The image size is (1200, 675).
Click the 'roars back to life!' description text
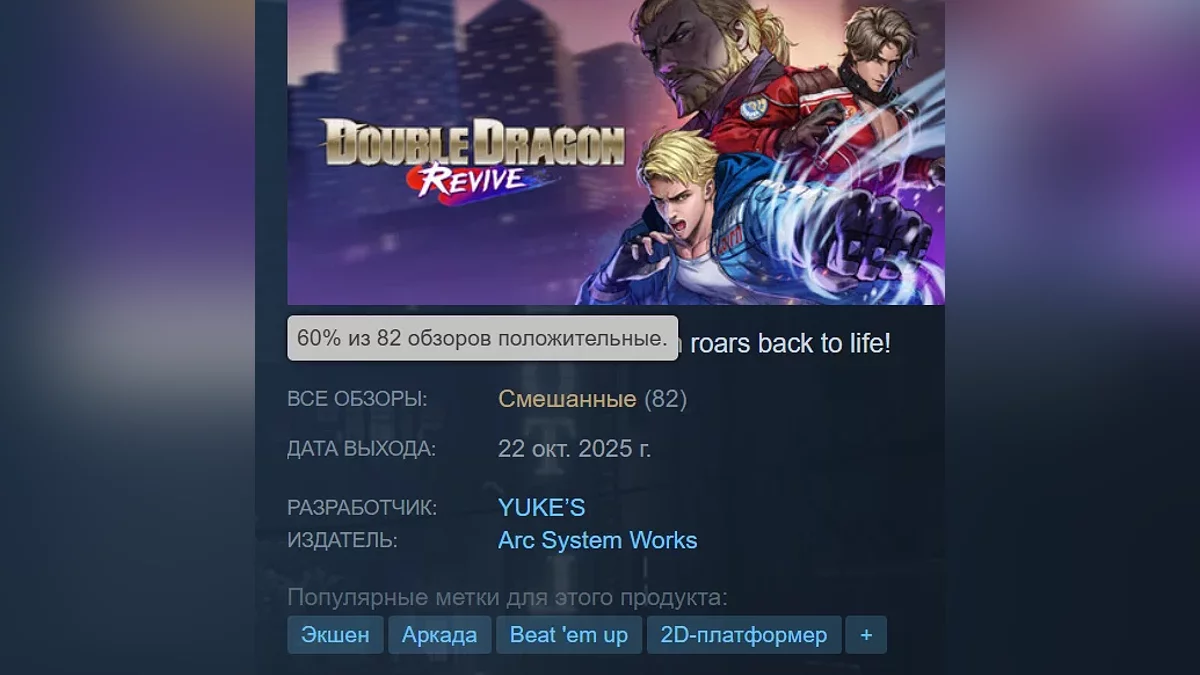coord(790,343)
